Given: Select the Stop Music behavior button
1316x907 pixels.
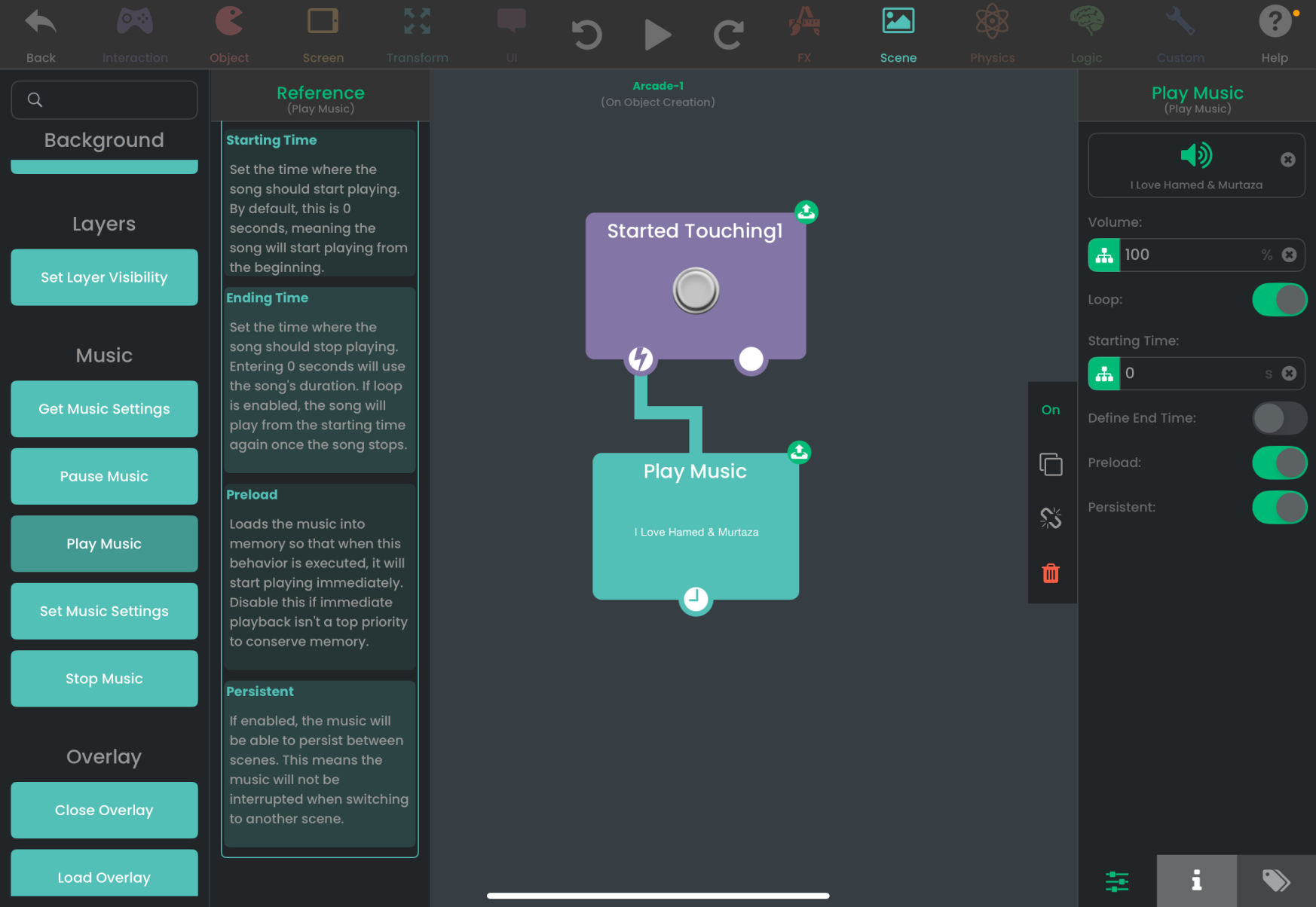Looking at the screenshot, I should (x=104, y=679).
